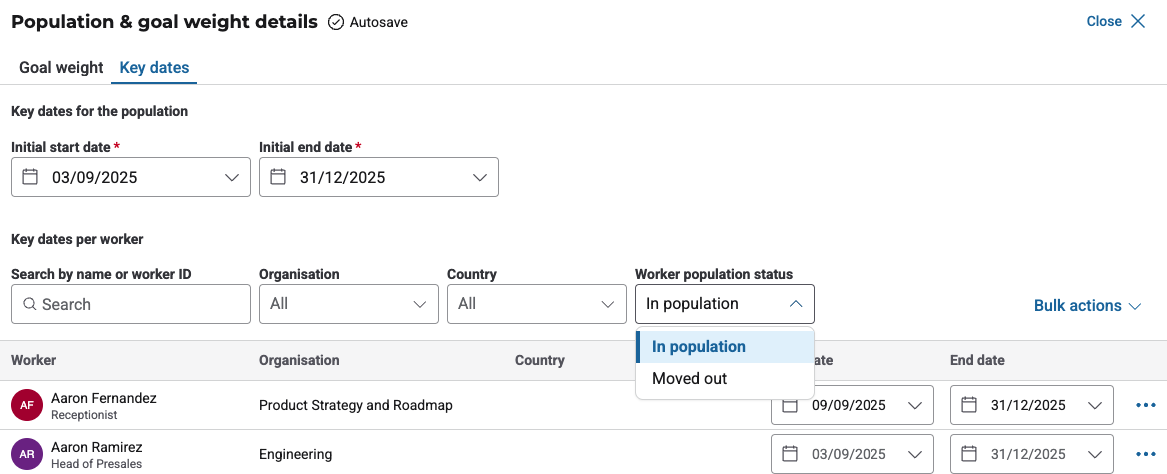Switch to the Goal weight tab

click(61, 68)
